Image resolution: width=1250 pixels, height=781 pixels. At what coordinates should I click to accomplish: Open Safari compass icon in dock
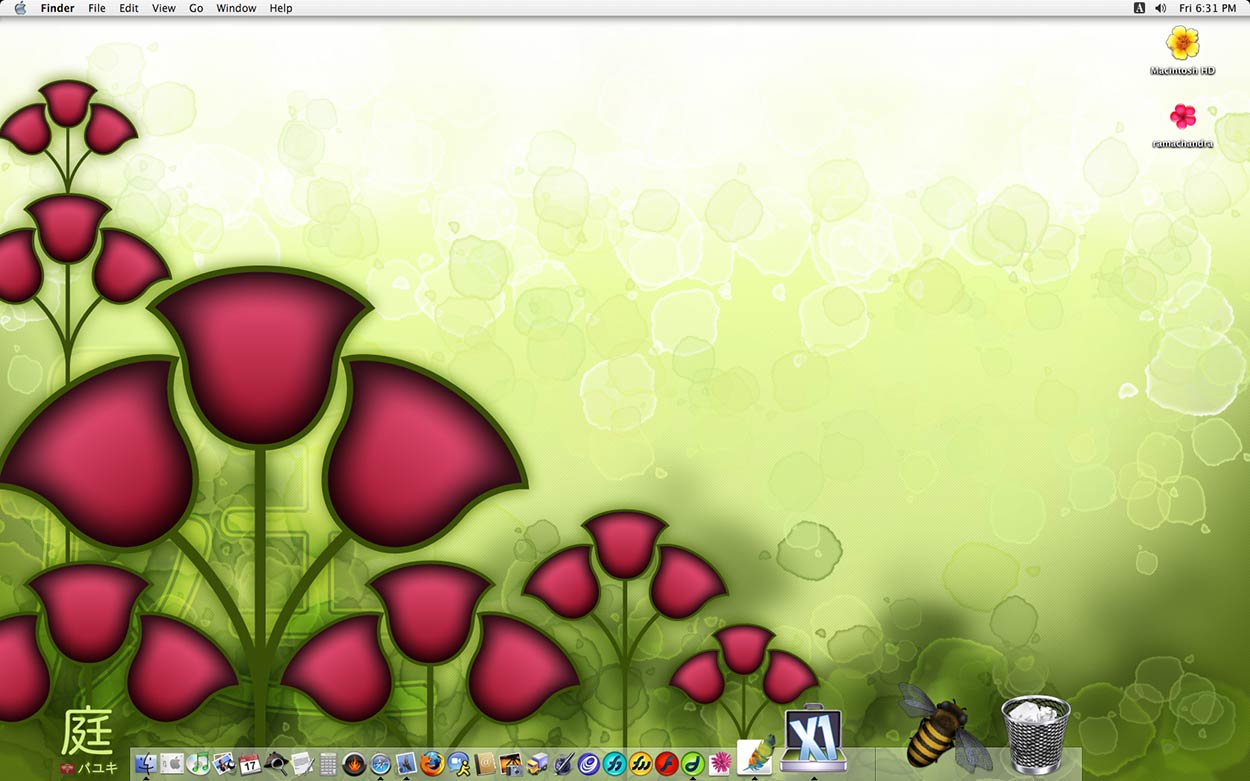pos(380,764)
